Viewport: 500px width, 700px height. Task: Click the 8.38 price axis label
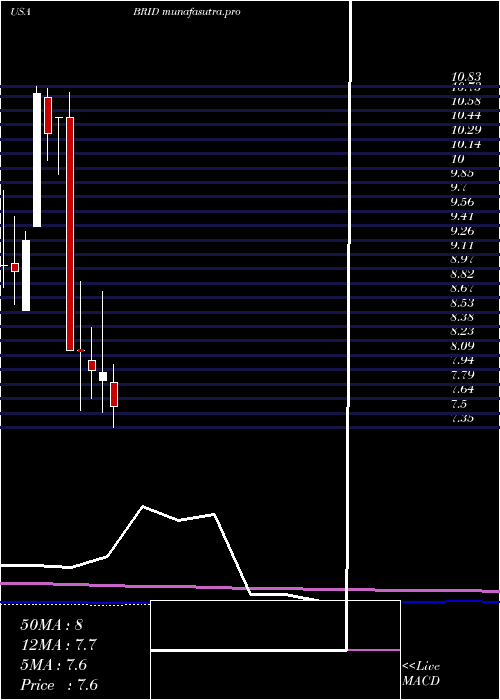(x=462, y=317)
